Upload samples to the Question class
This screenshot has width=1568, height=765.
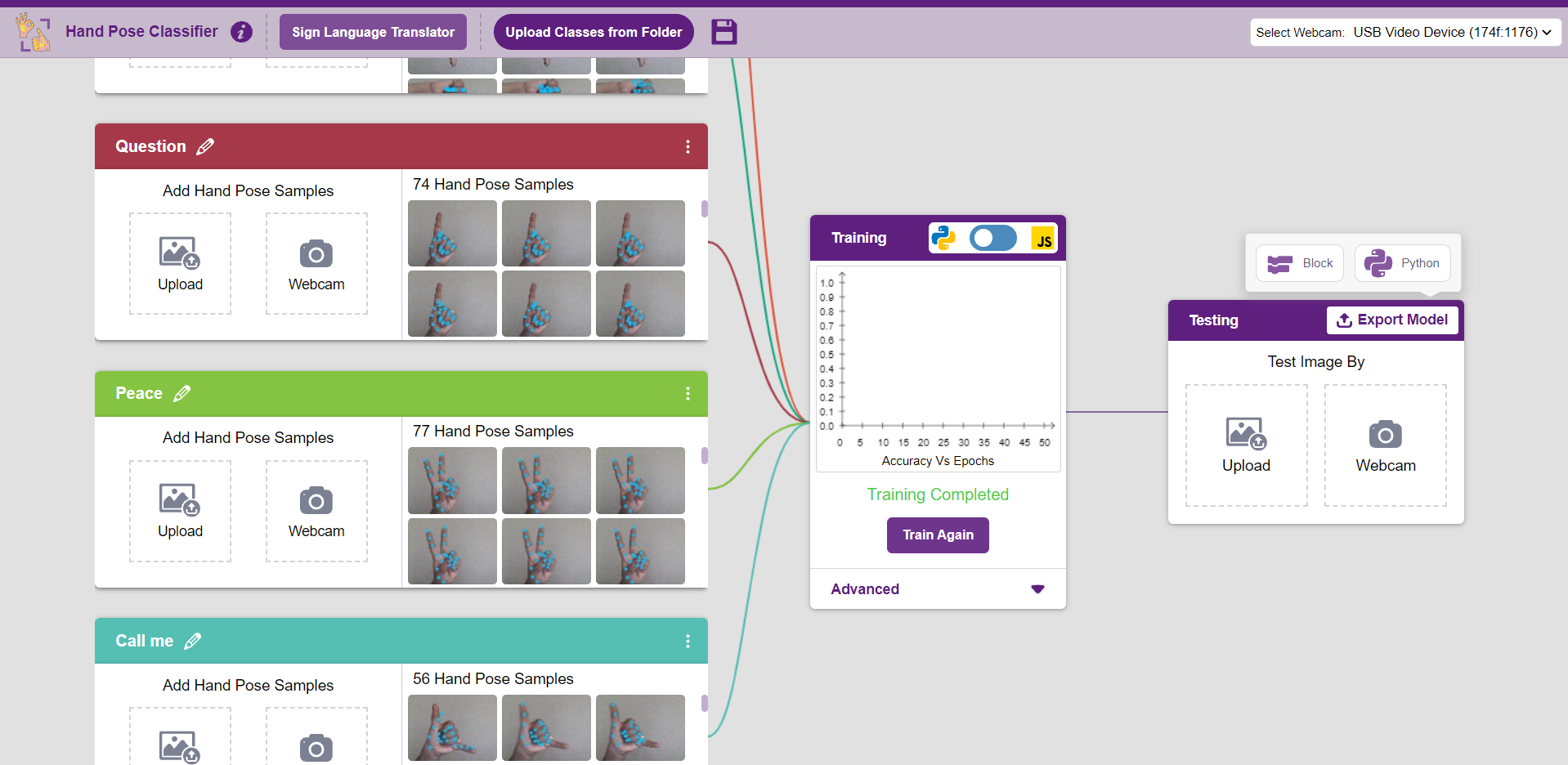point(181,263)
